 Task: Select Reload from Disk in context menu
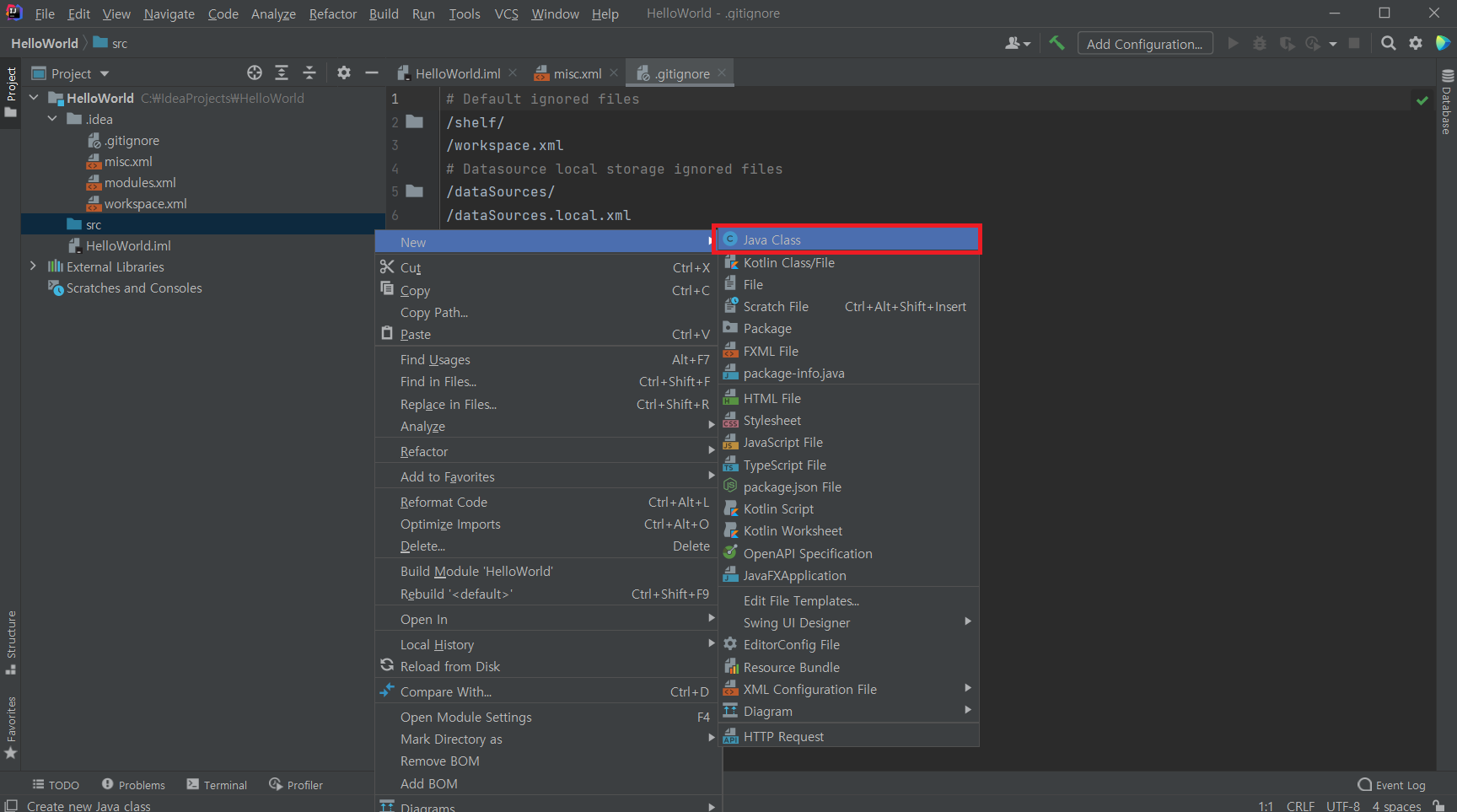[x=546, y=666]
